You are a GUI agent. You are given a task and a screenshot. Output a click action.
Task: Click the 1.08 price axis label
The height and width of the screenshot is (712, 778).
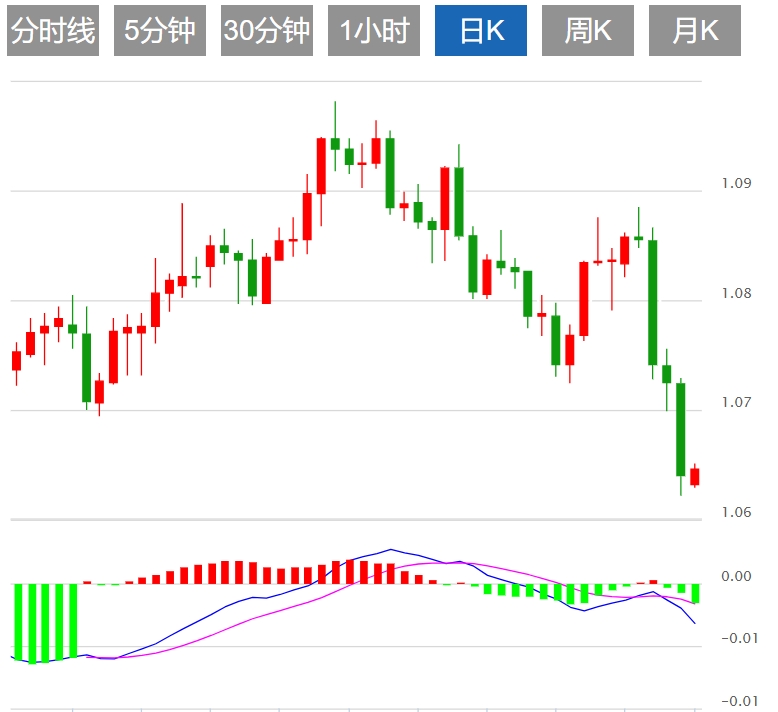point(735,294)
